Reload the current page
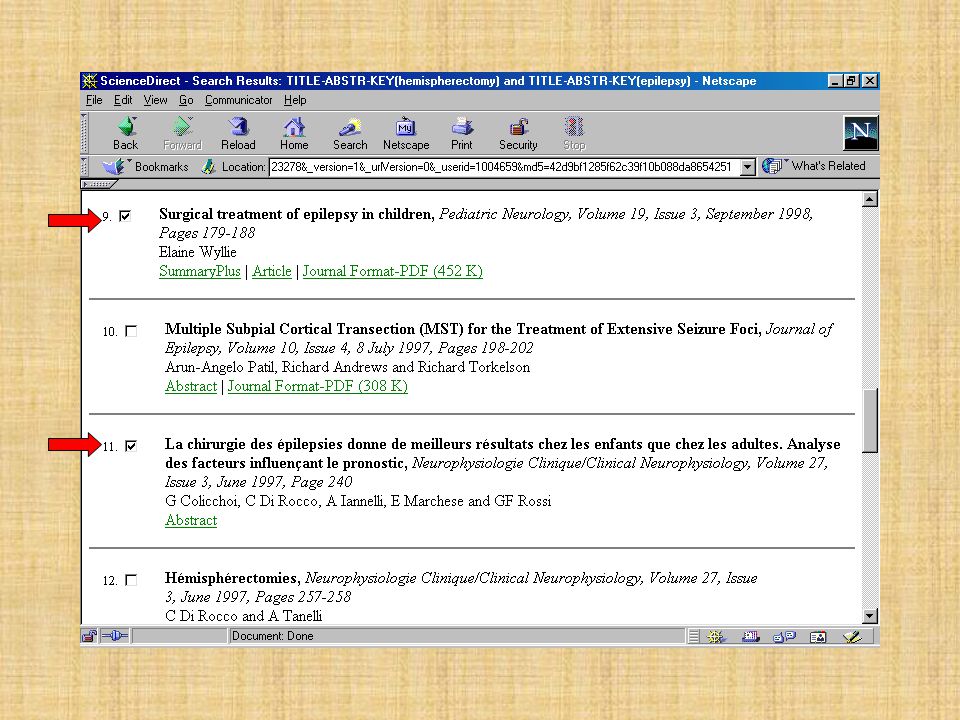Viewport: 960px width, 720px height. pos(238,133)
